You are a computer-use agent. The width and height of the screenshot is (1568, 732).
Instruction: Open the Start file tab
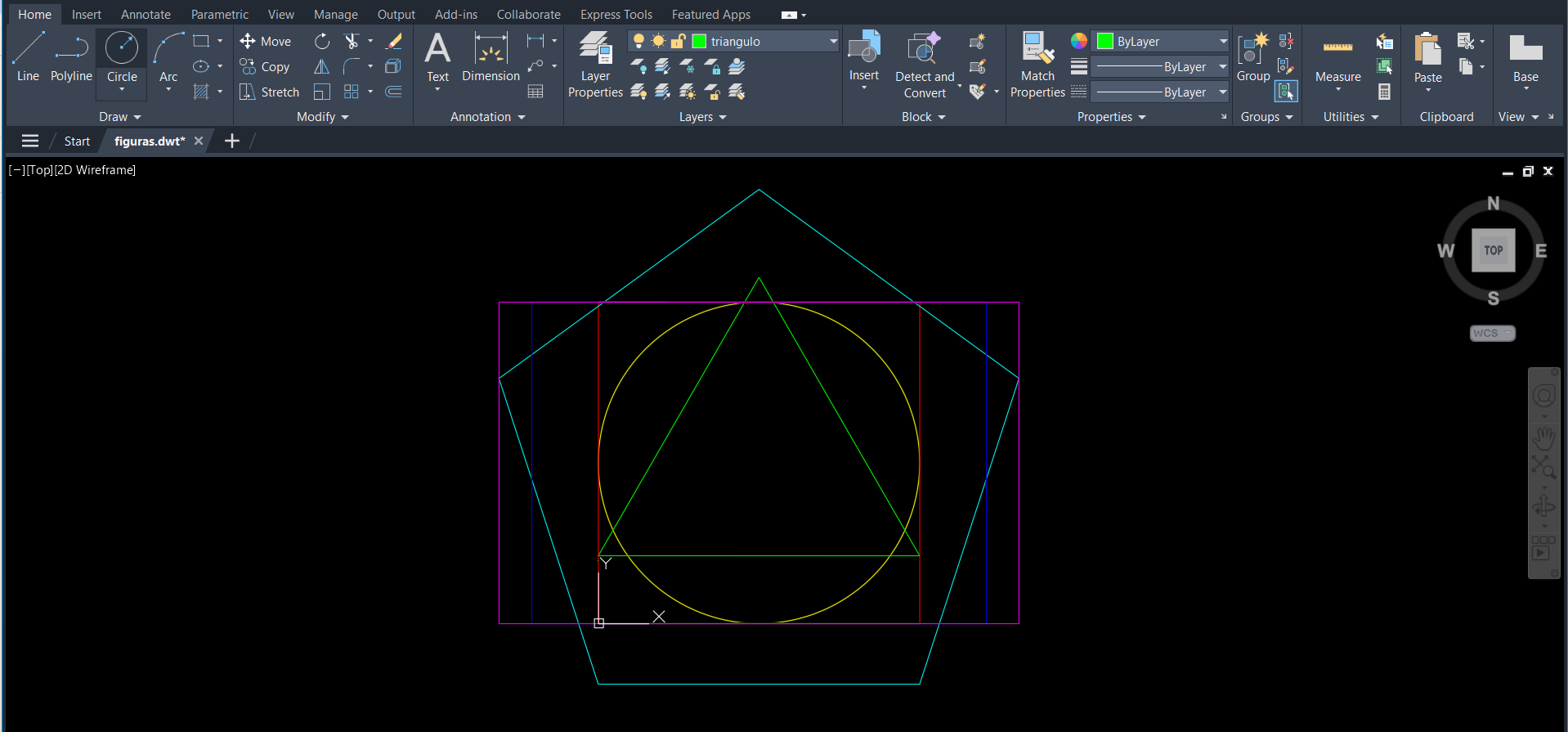tap(77, 141)
